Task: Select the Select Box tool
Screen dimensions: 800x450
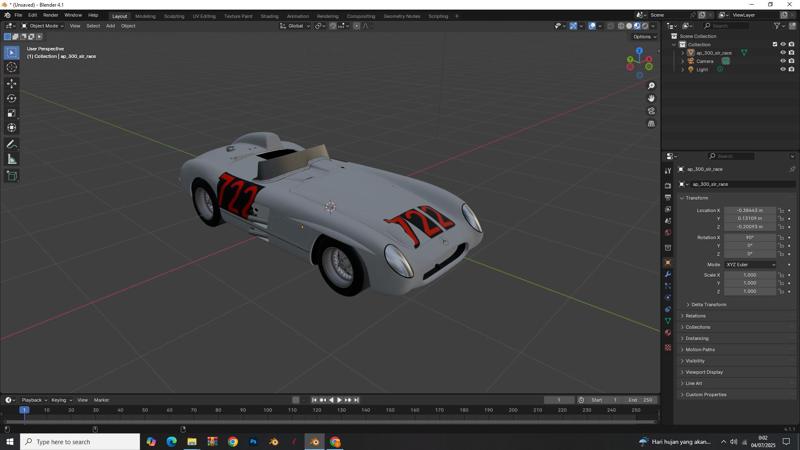Action: pyautogui.click(x=11, y=53)
